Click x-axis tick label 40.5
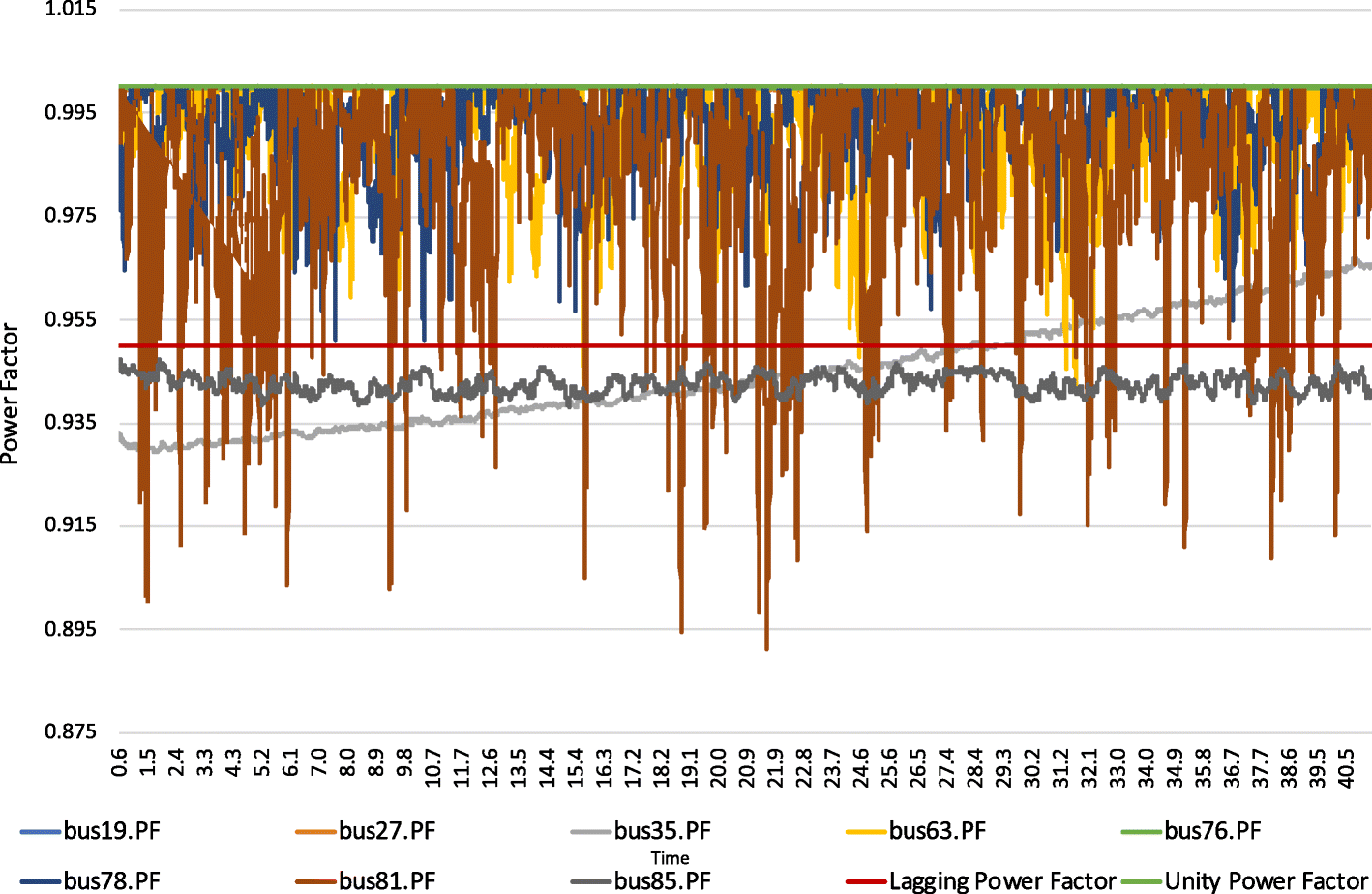1372x894 pixels. (x=1346, y=767)
